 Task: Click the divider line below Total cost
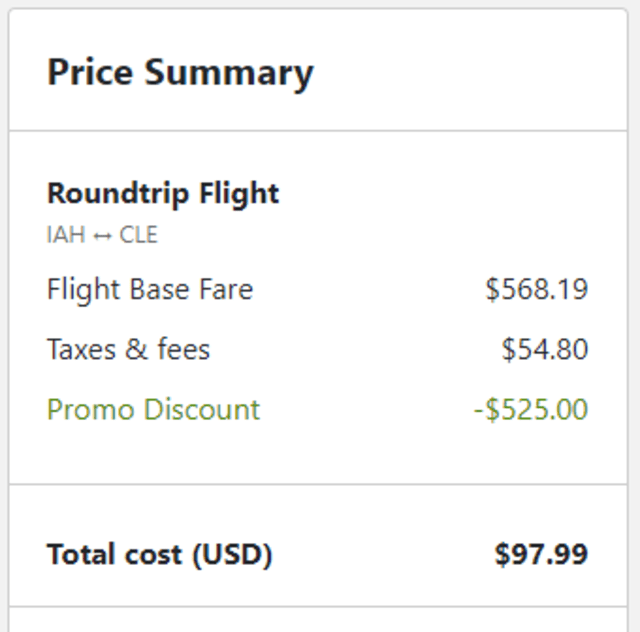[318, 606]
